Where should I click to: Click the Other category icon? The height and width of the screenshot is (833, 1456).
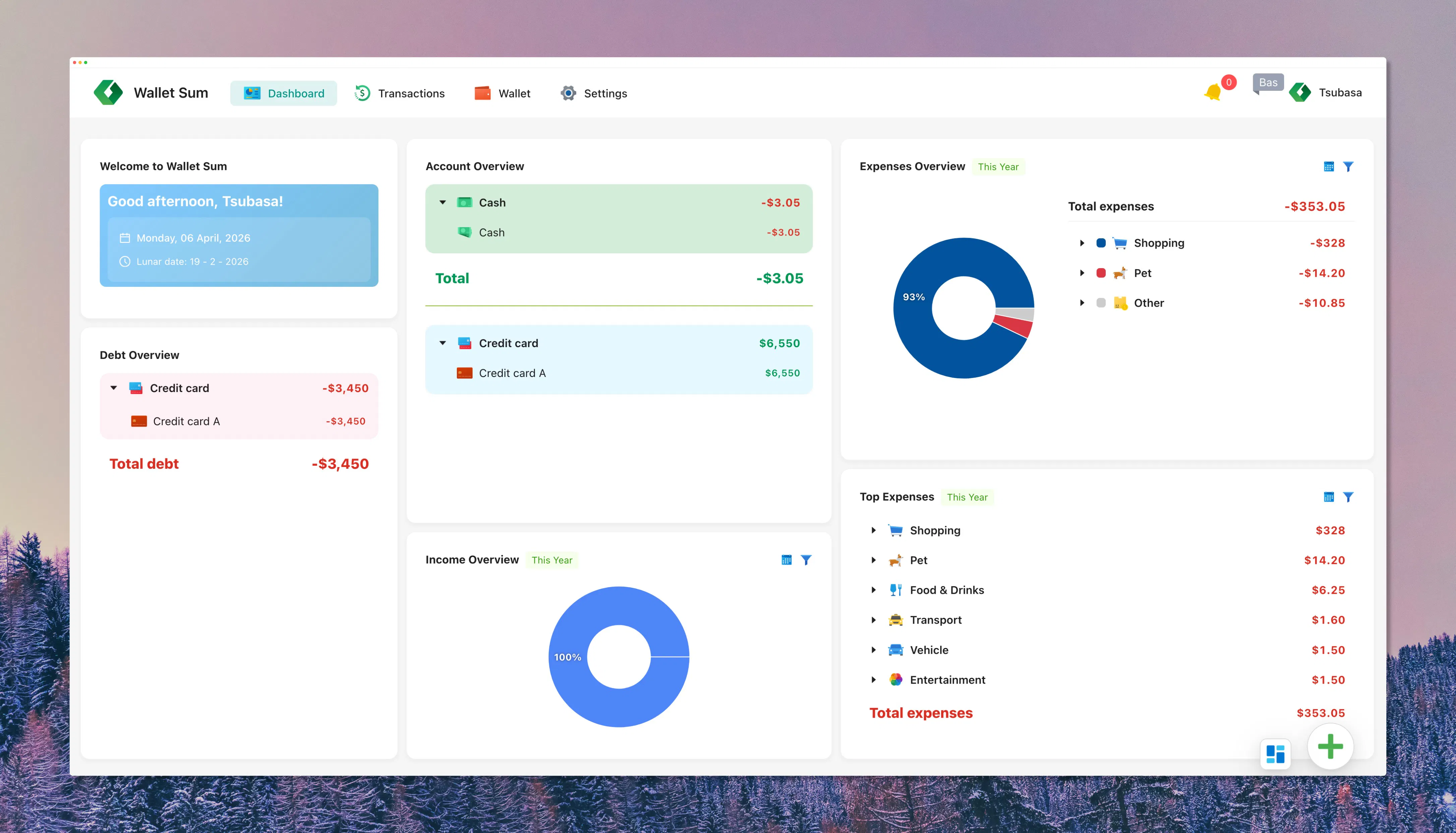1120,303
